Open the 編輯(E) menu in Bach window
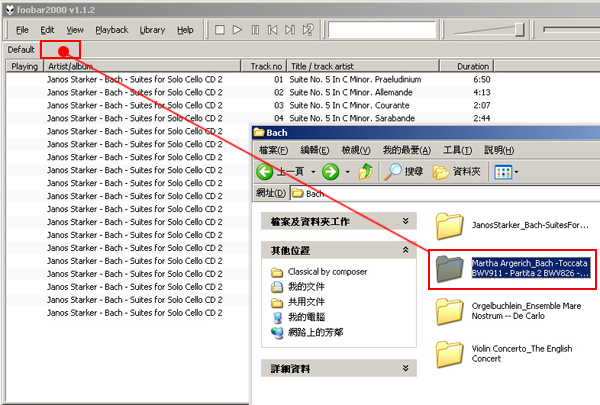Screen dimensions: 600x405 pyautogui.click(x=315, y=150)
